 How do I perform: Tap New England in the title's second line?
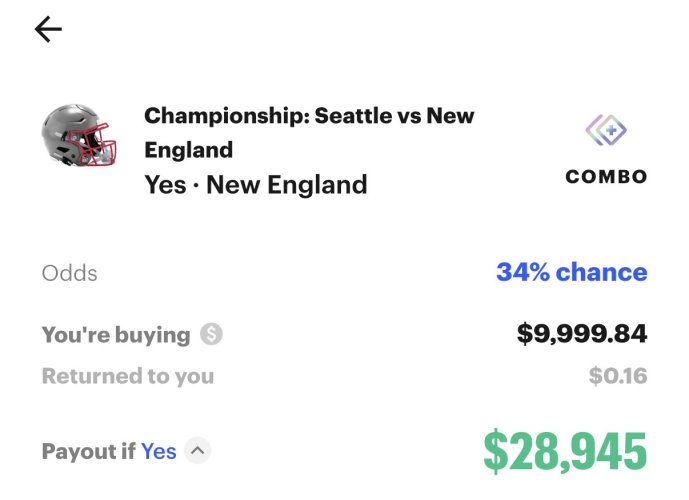[188, 150]
